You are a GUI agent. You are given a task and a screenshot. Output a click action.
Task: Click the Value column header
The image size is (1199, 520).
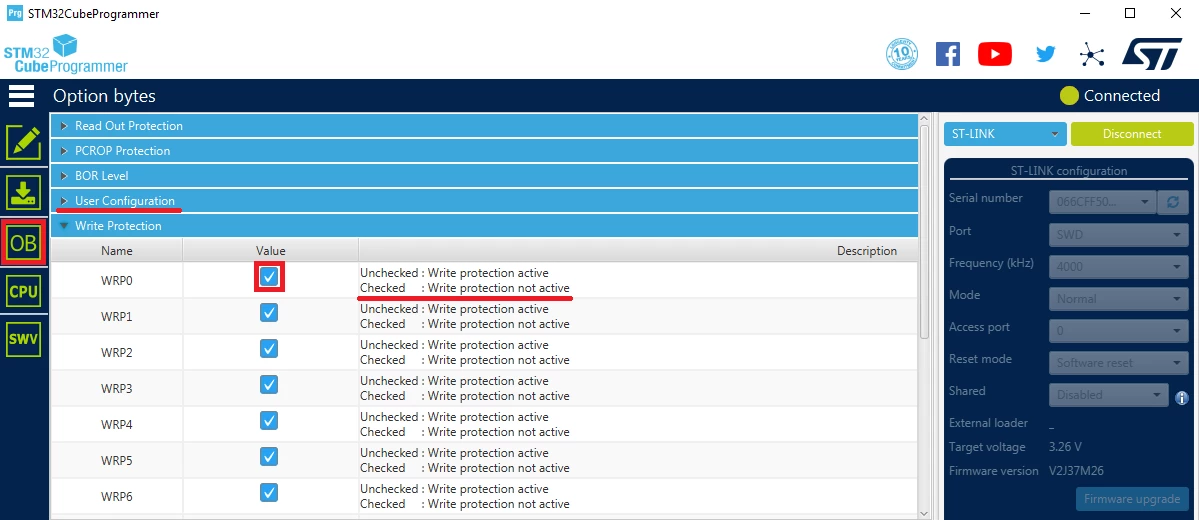[270, 250]
